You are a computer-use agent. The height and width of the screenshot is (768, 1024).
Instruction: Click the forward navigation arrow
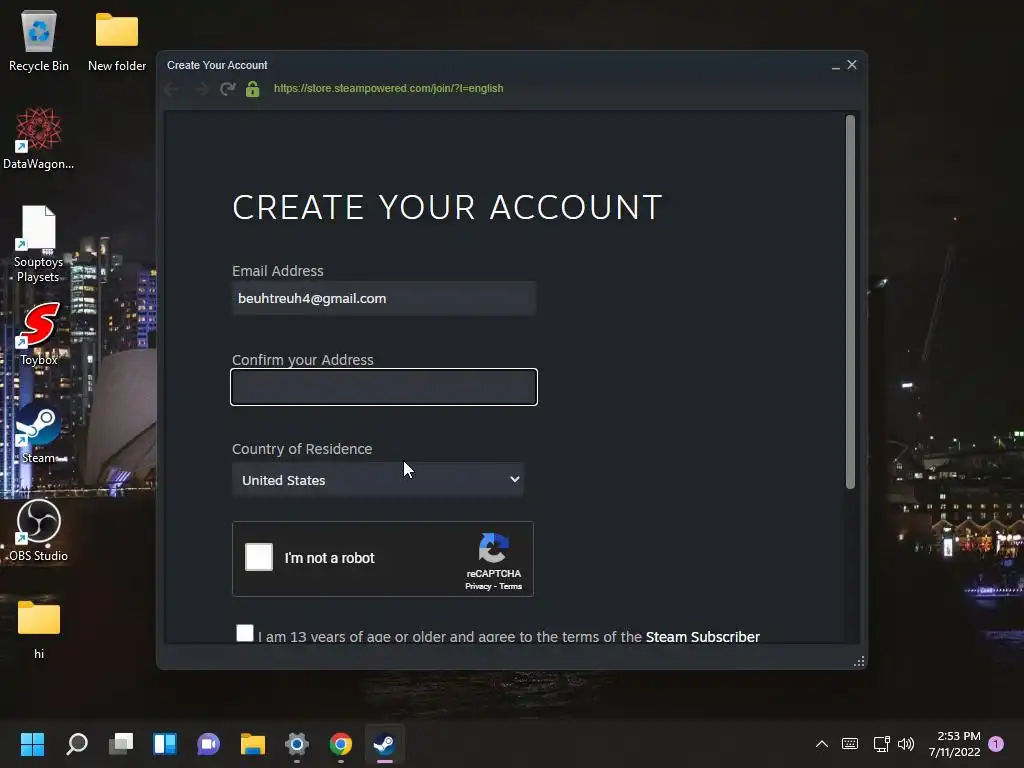[x=202, y=89]
